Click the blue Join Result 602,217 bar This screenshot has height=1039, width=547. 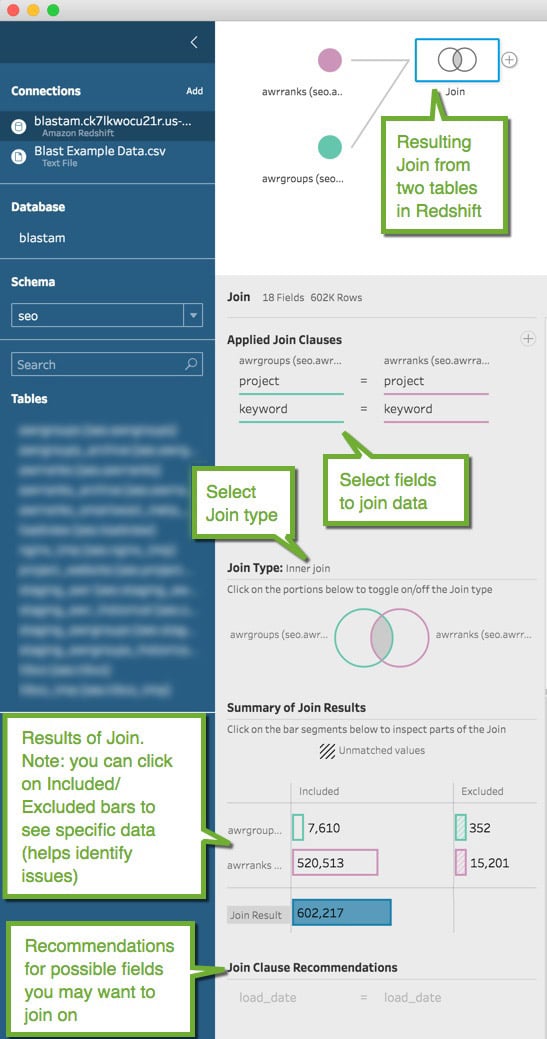[342, 912]
